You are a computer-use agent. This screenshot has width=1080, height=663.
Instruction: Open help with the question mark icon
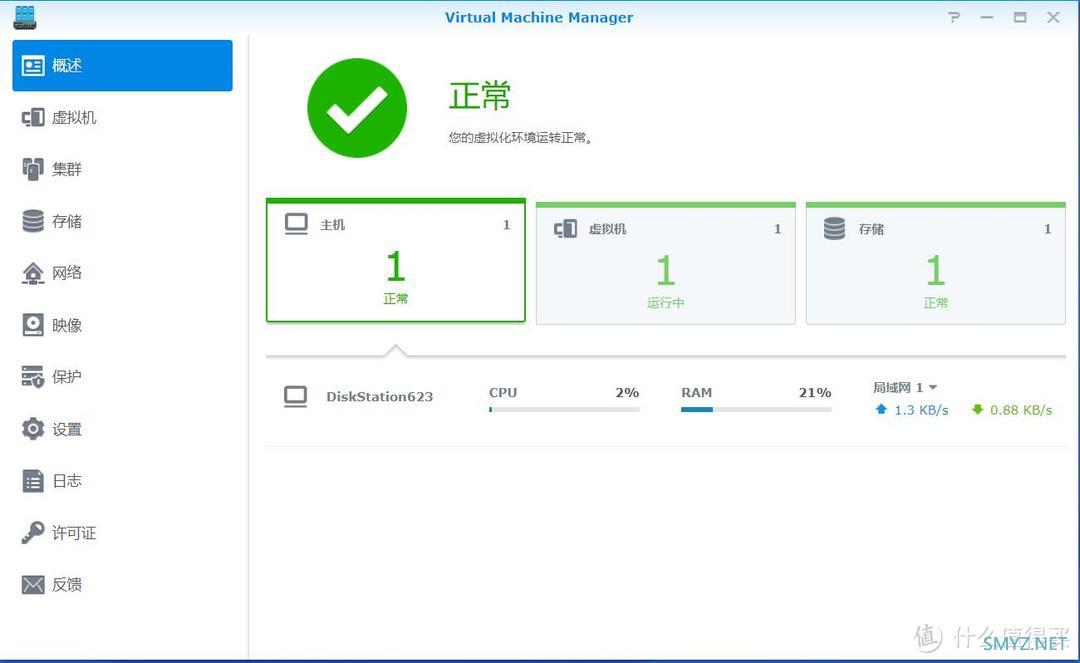[954, 17]
